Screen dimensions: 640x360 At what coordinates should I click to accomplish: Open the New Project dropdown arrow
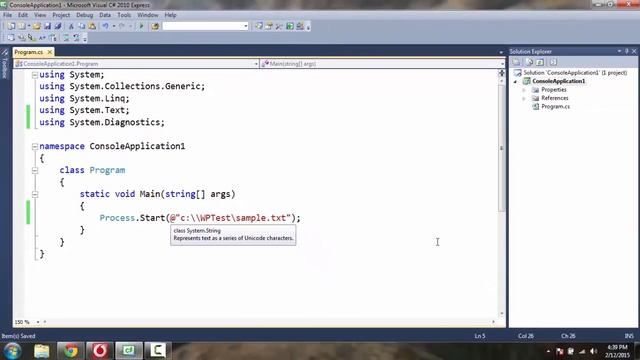[x=29, y=26]
